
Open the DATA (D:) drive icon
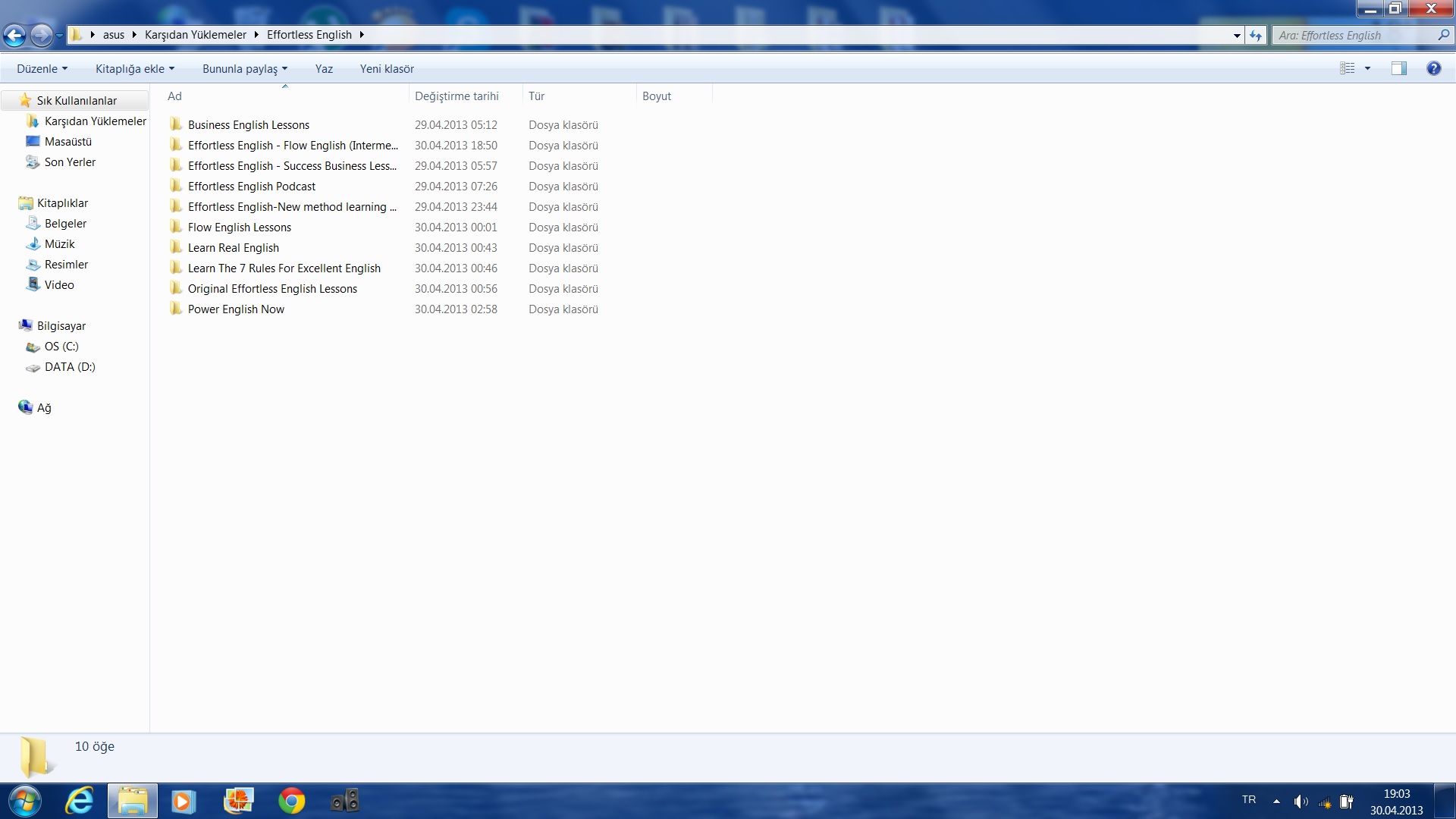pyautogui.click(x=33, y=367)
